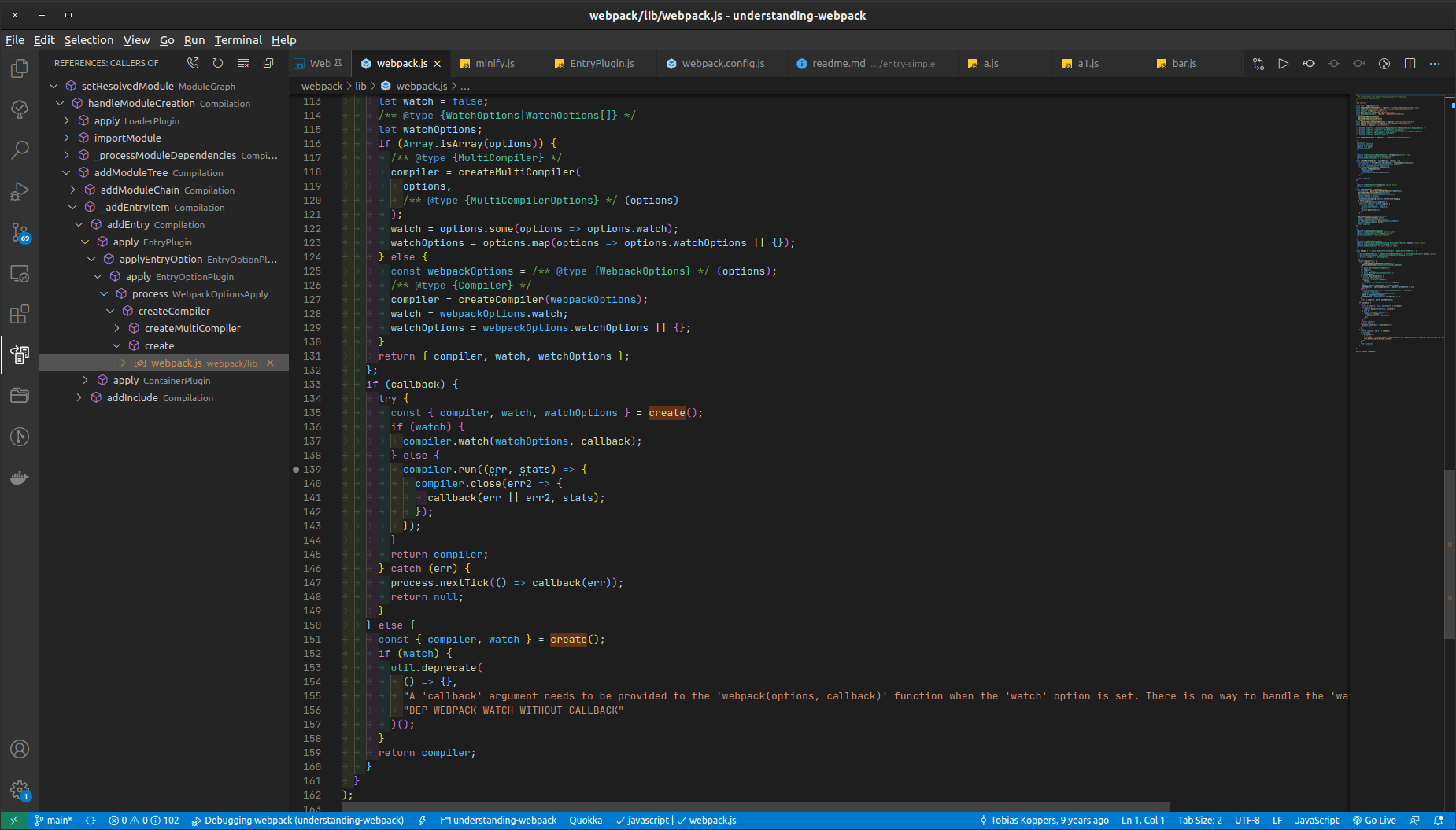Open the Terminal menu
The width and height of the screenshot is (1456, 830).
pyautogui.click(x=238, y=40)
